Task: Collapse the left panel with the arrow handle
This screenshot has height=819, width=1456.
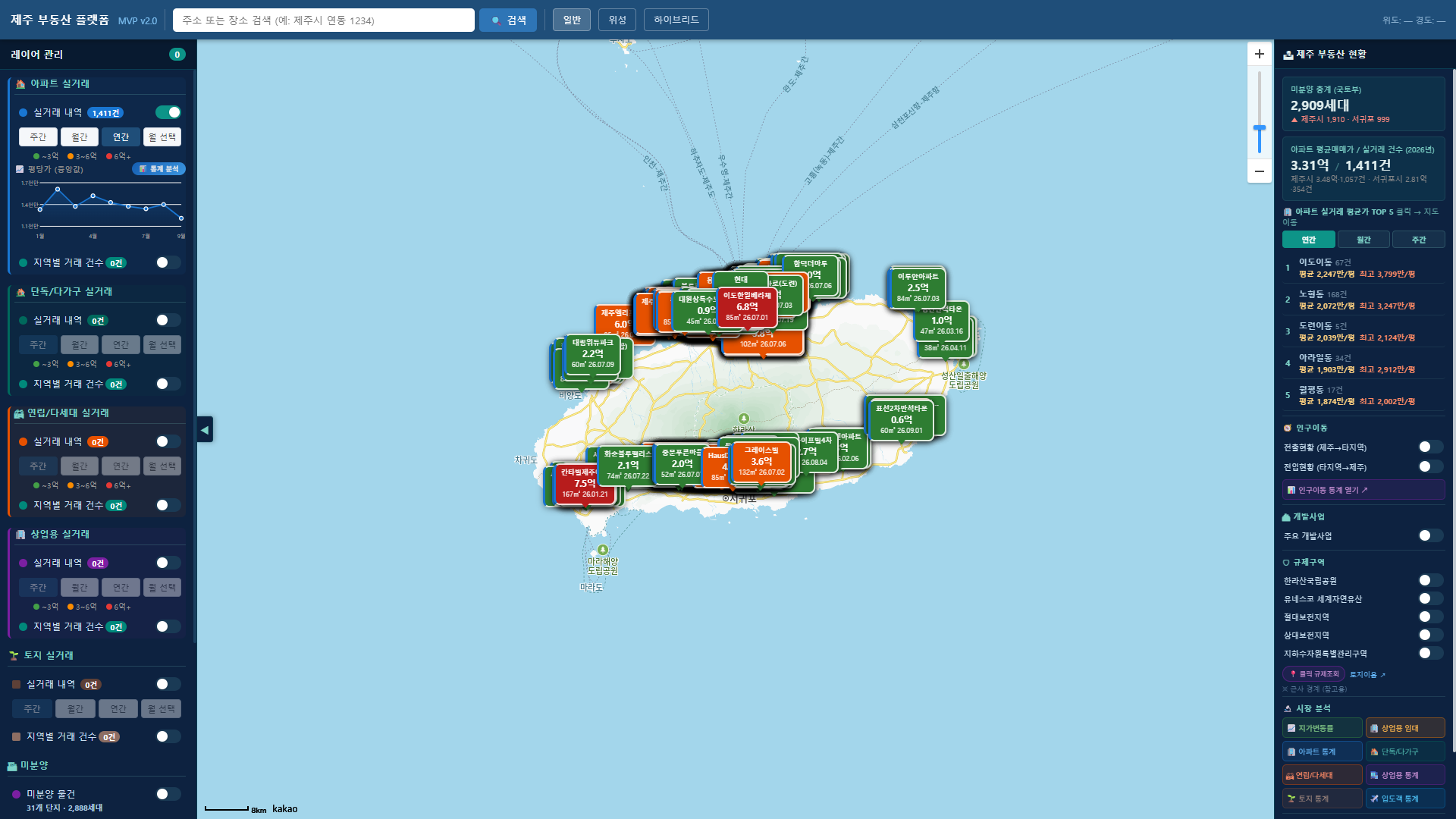Action: point(205,429)
